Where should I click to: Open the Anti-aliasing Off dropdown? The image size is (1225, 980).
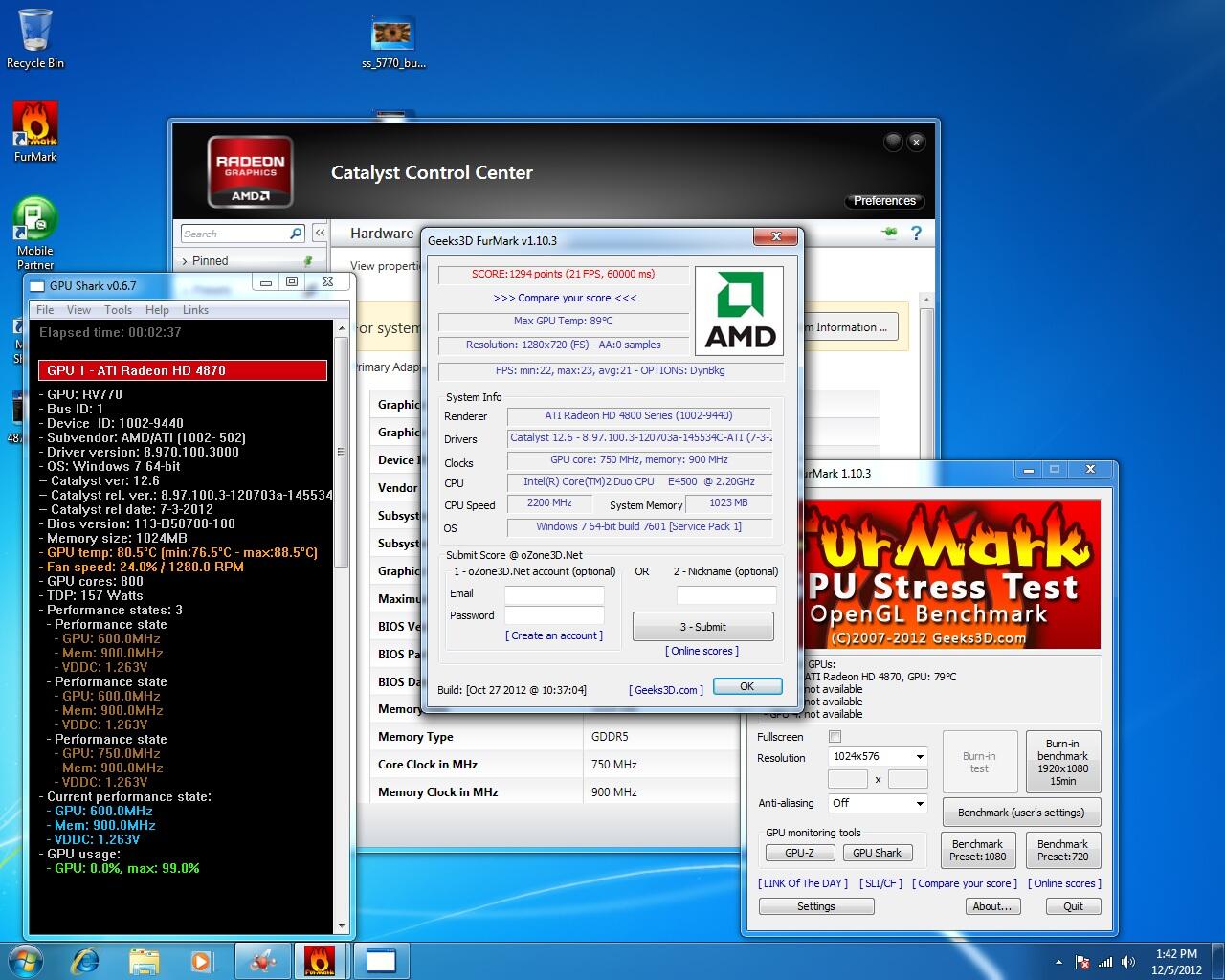(878, 803)
